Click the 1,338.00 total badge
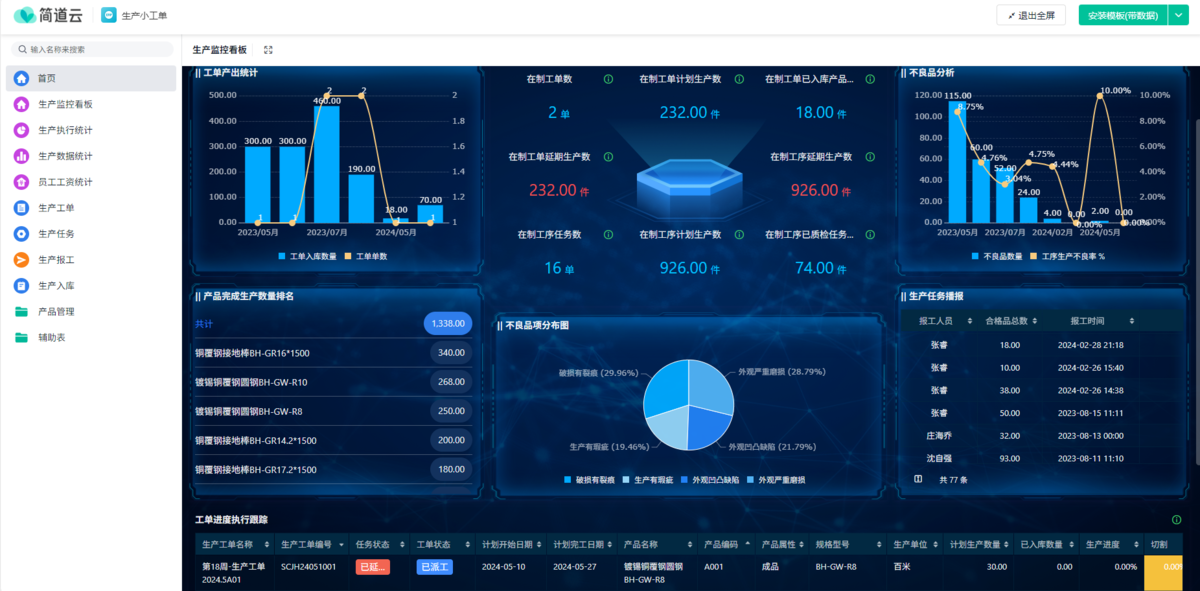 [x=448, y=323]
